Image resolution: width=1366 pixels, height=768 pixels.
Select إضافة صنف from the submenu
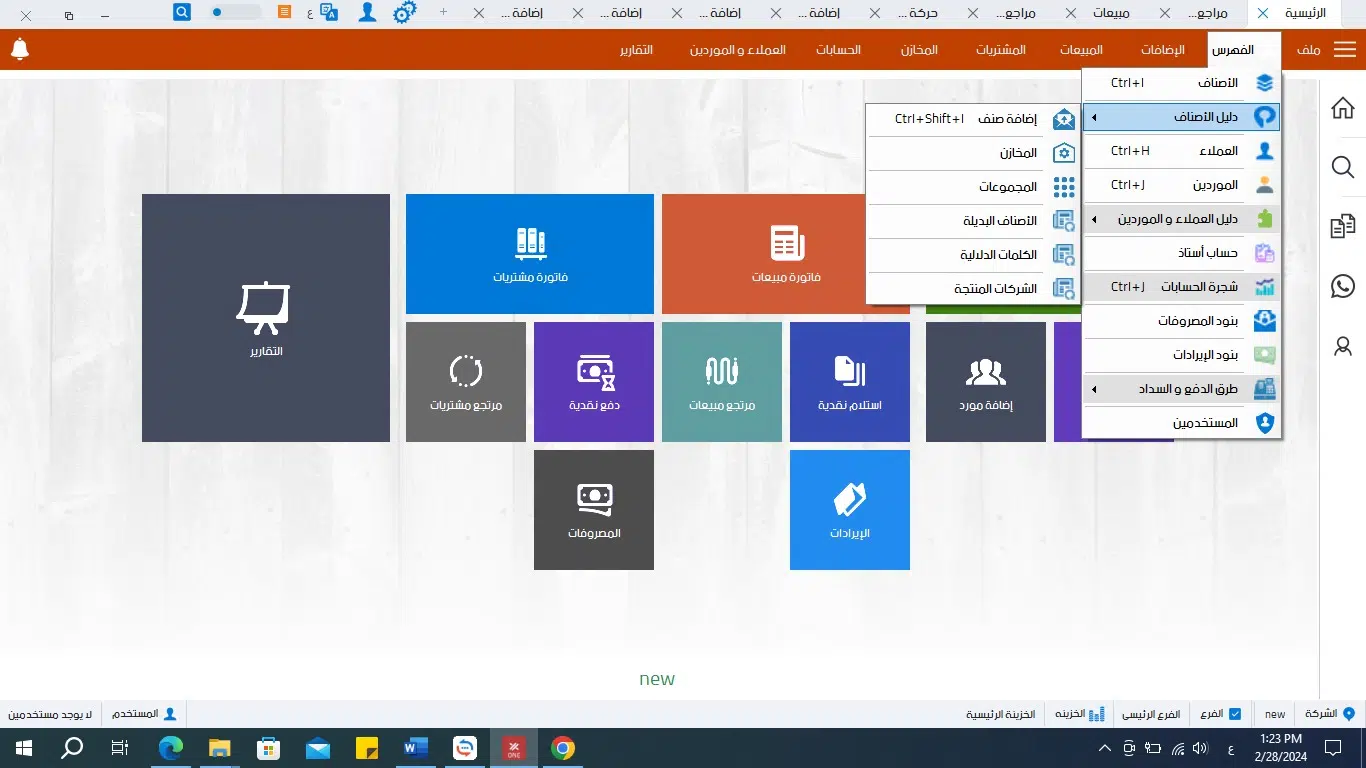tap(1006, 119)
